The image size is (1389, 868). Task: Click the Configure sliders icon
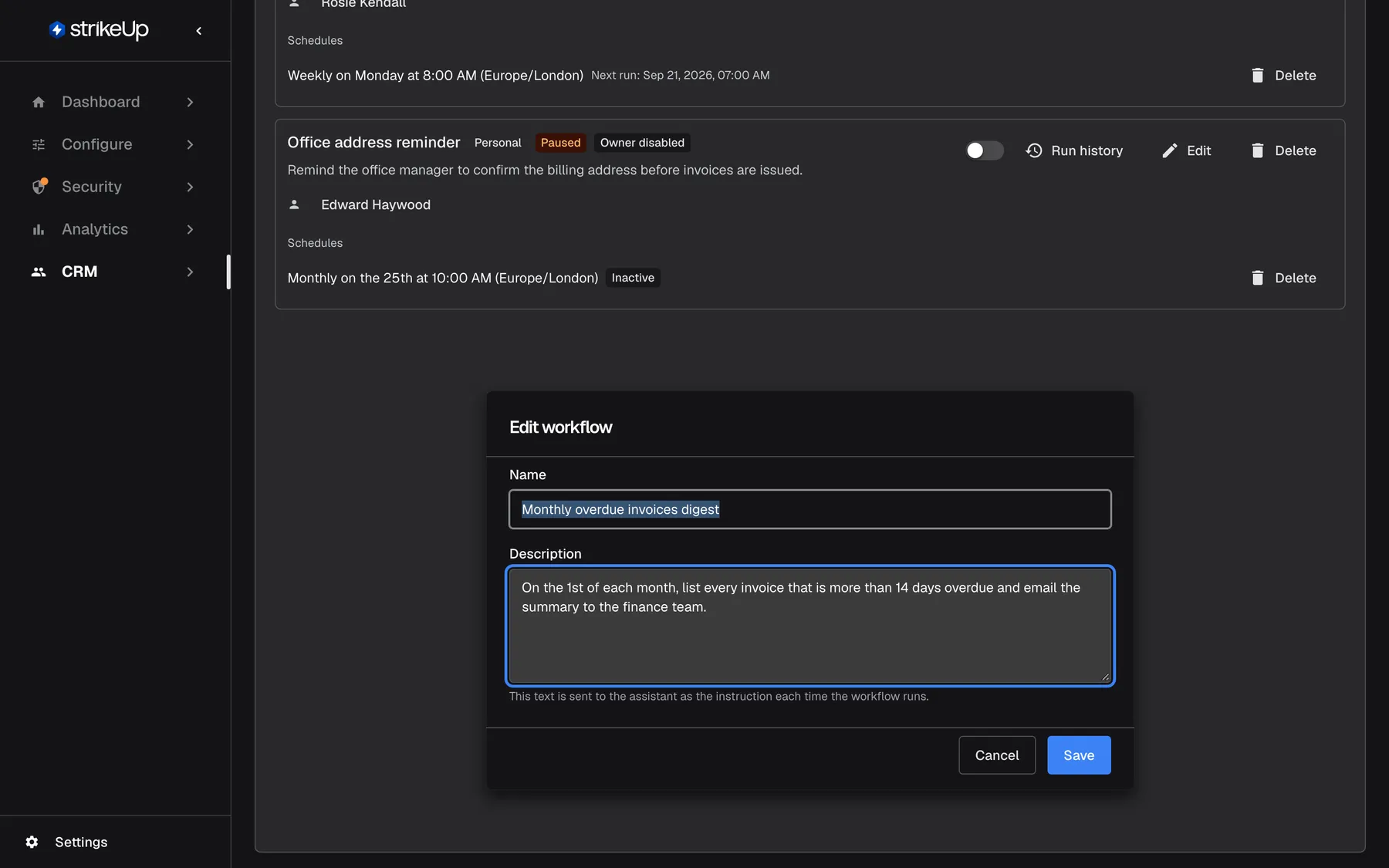(39, 144)
